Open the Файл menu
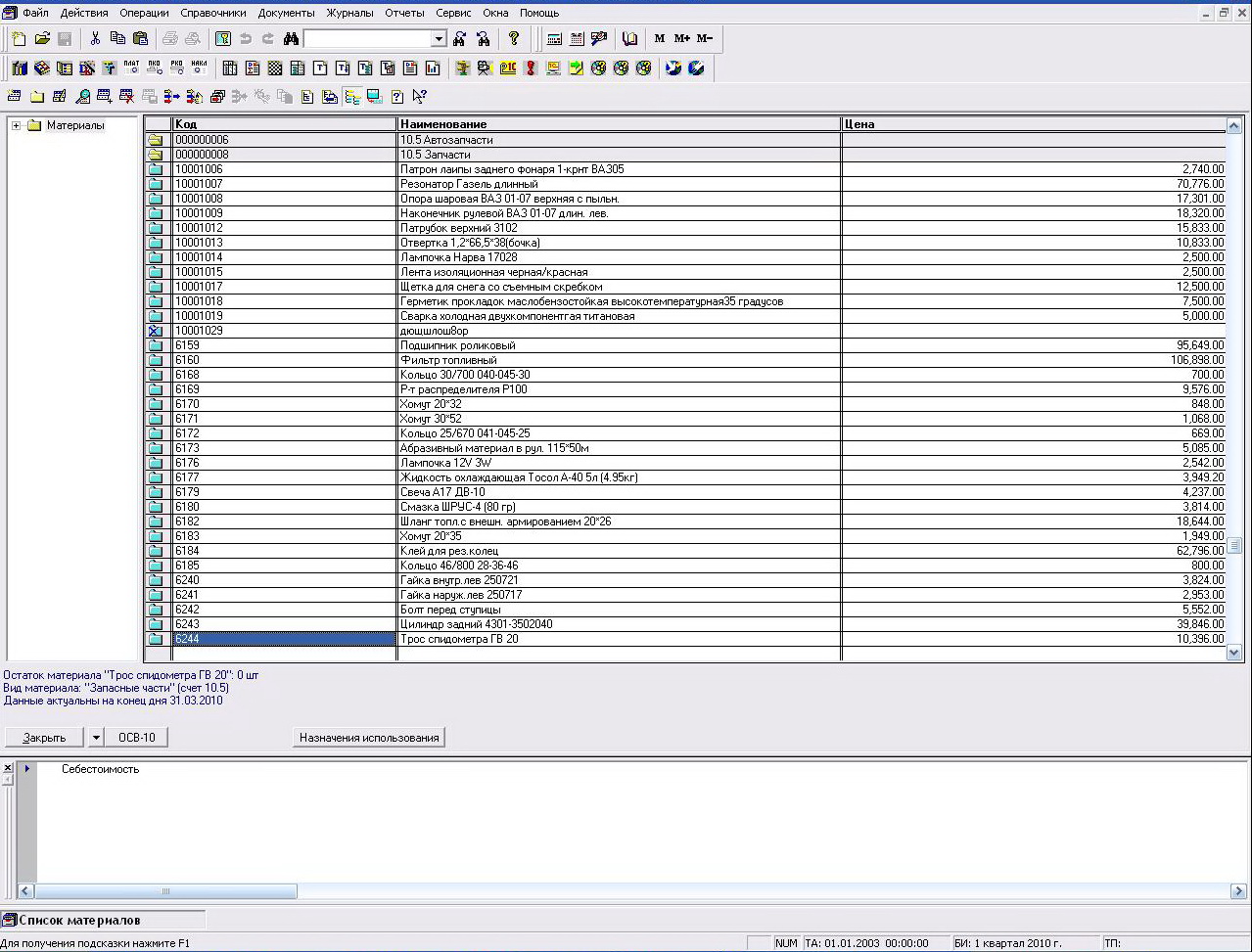Viewport: 1252px width, 952px height. [35, 13]
